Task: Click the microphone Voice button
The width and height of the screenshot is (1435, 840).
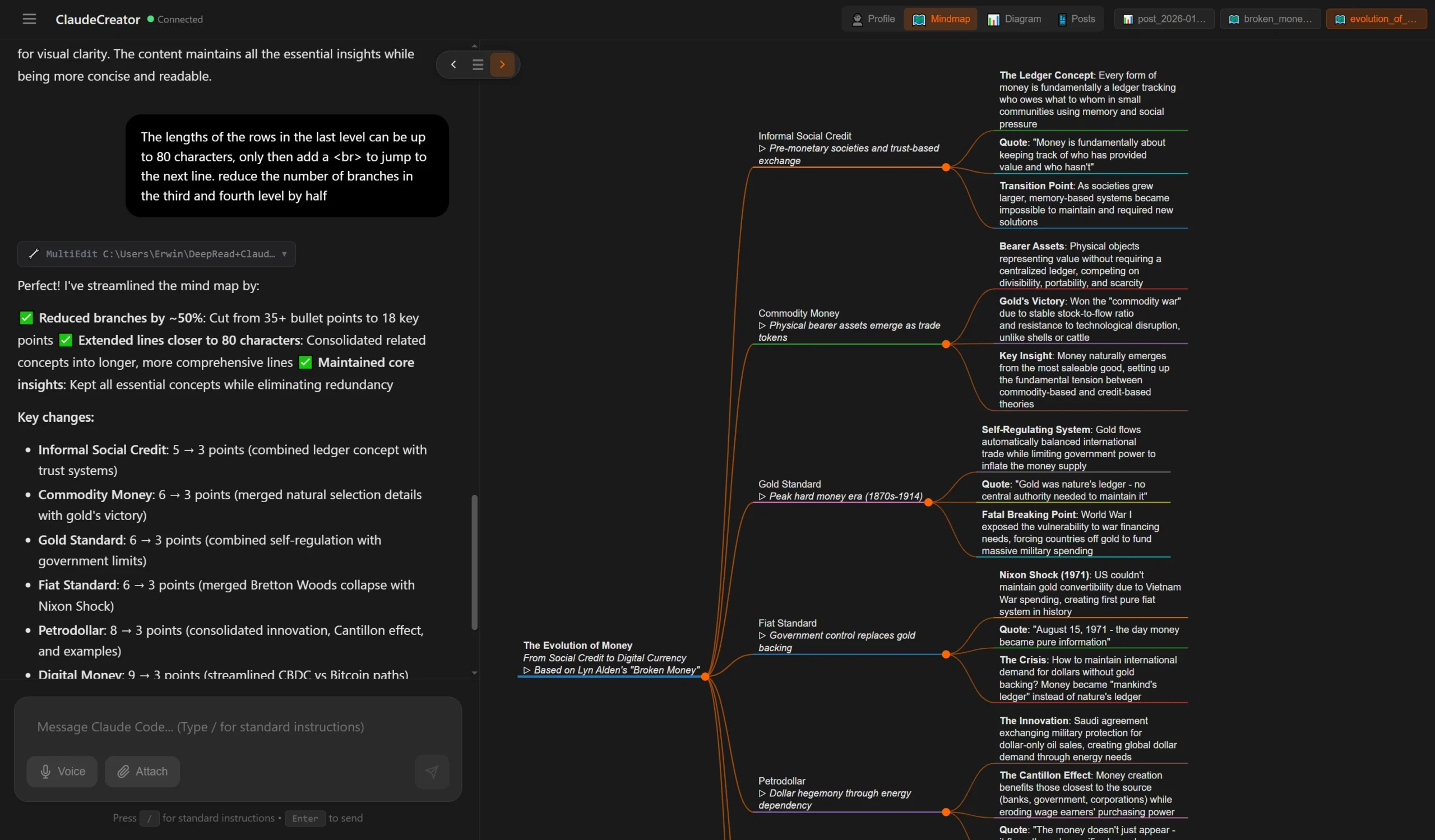Action: pyautogui.click(x=62, y=771)
